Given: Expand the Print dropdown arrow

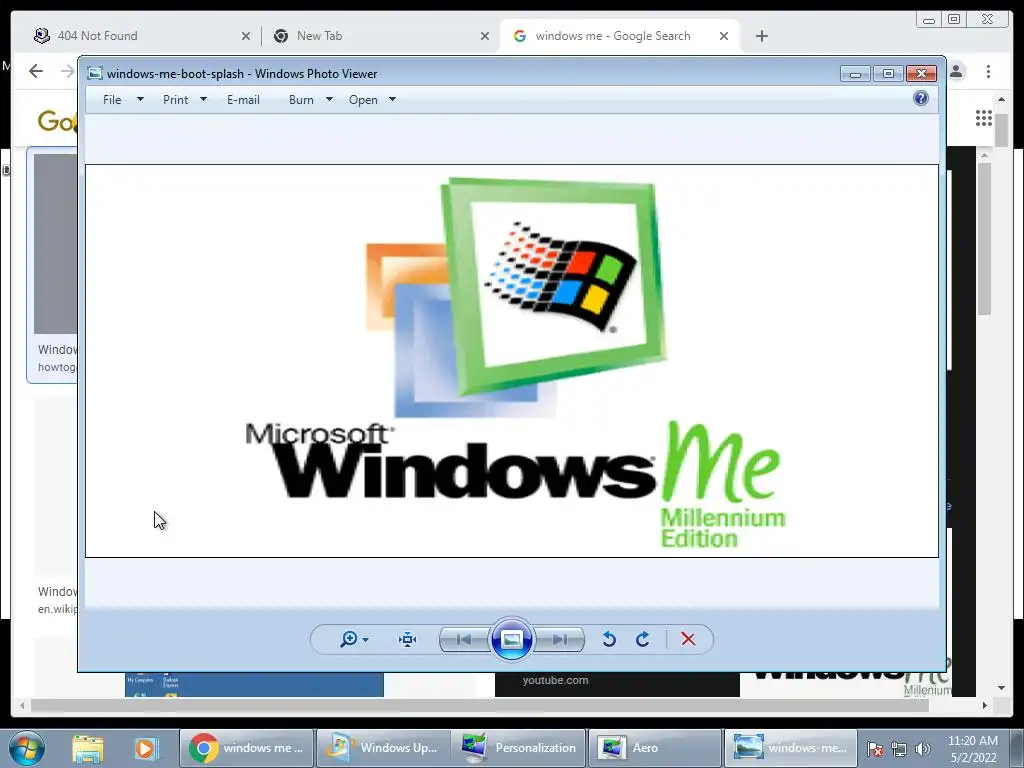Looking at the screenshot, I should point(203,99).
